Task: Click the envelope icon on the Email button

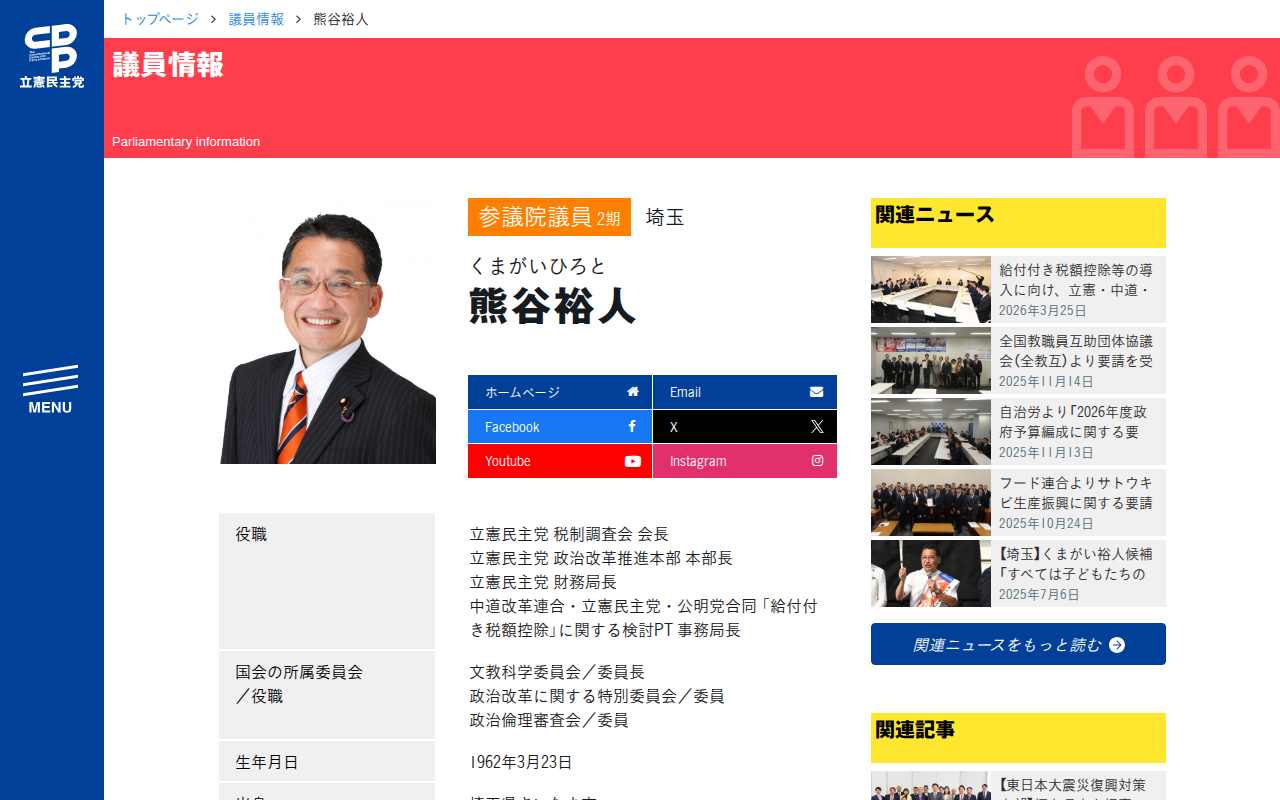Action: click(817, 392)
